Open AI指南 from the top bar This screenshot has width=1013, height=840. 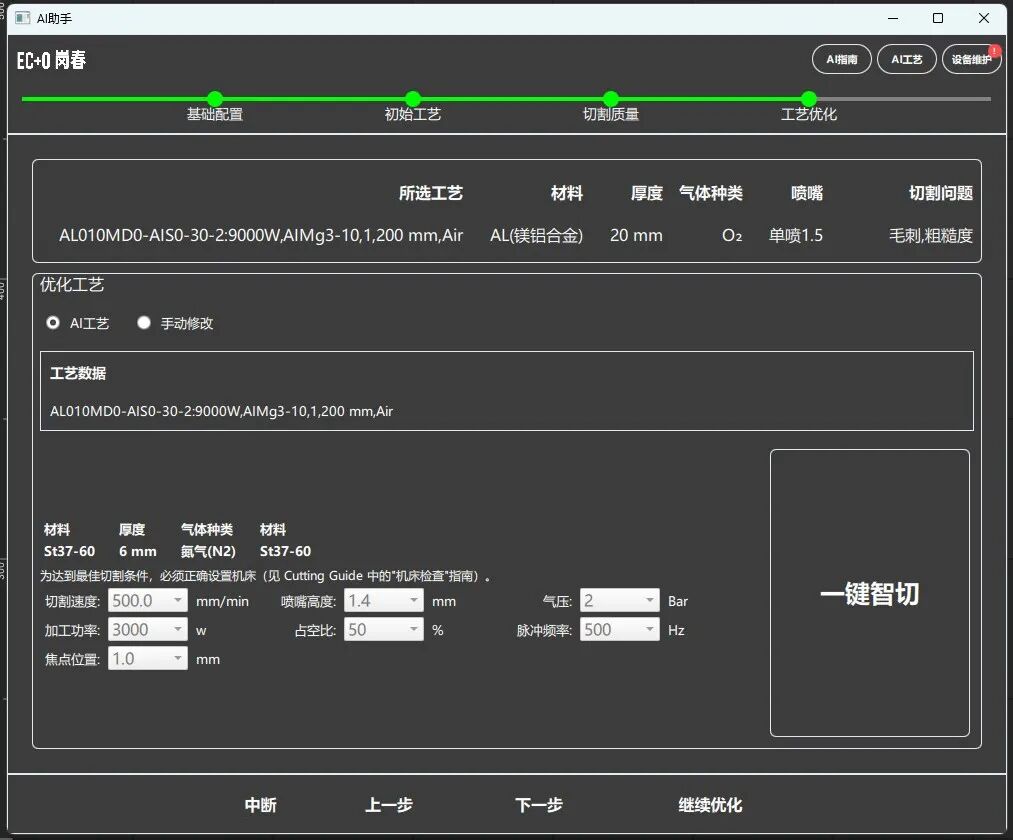[x=841, y=59]
